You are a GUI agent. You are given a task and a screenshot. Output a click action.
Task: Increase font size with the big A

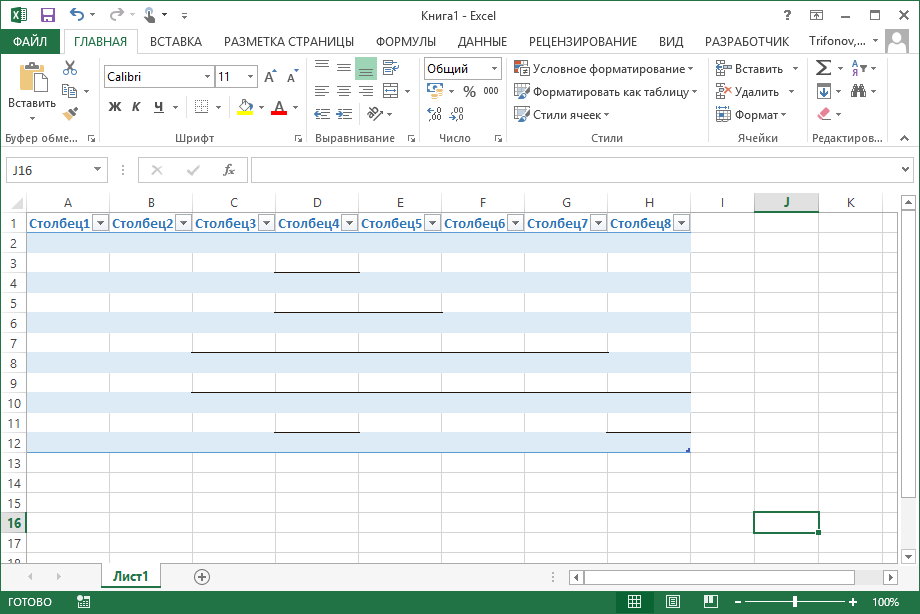270,76
